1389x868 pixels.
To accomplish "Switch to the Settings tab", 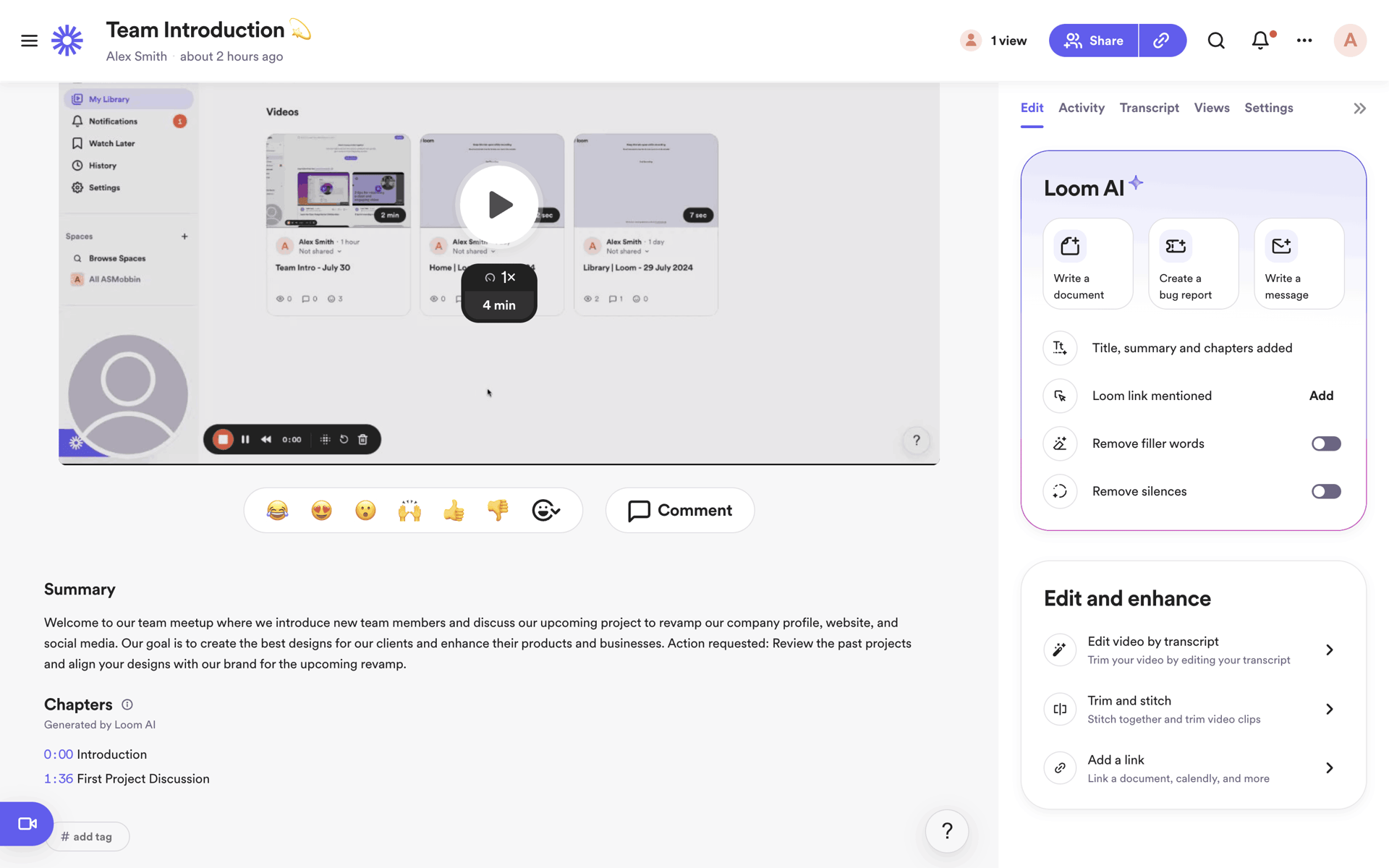I will 1268,108.
